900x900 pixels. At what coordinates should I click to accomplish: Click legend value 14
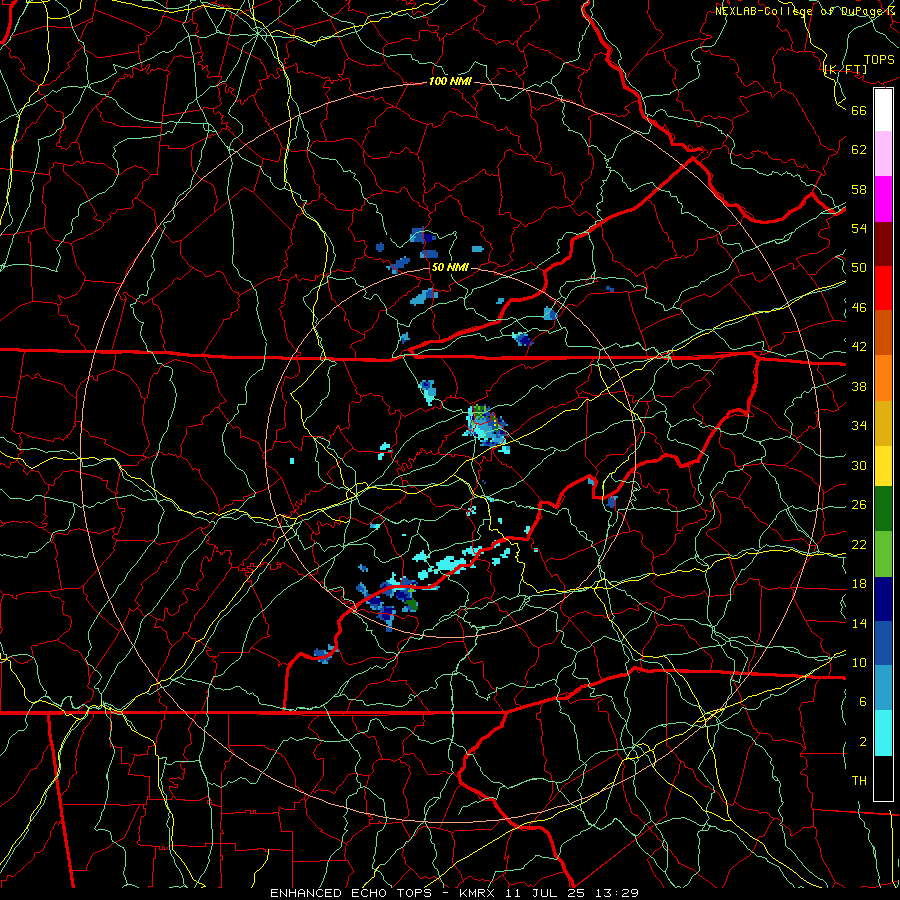point(859,623)
